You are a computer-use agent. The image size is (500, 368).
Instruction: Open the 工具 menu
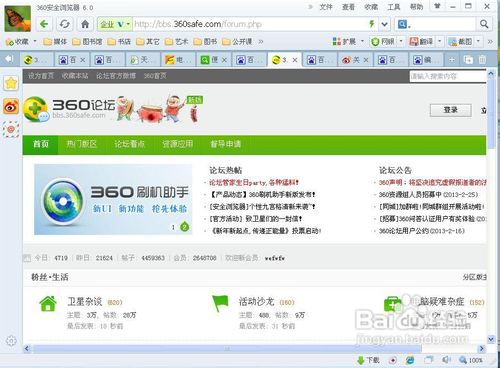click(x=394, y=7)
